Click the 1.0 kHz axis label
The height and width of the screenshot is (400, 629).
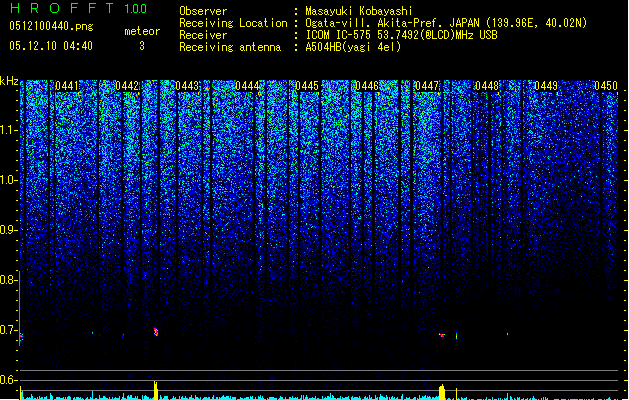pyautogui.click(x=8, y=180)
